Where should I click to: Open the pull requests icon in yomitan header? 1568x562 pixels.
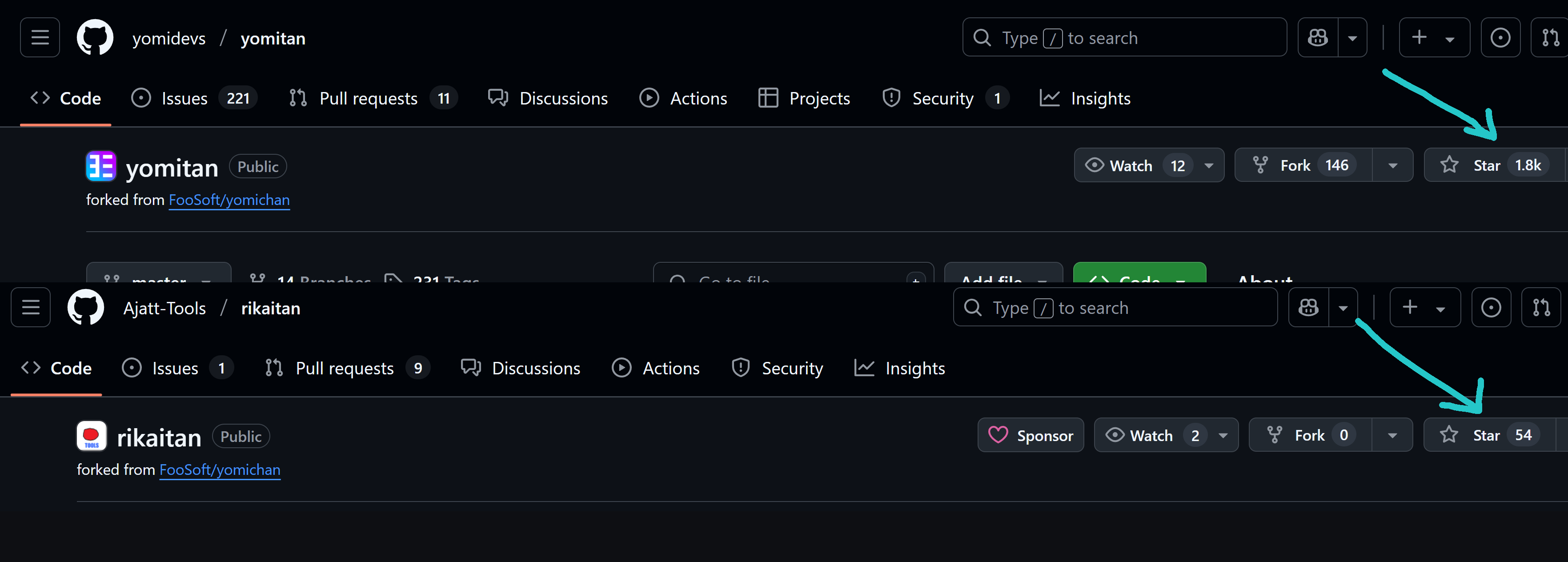1550,38
